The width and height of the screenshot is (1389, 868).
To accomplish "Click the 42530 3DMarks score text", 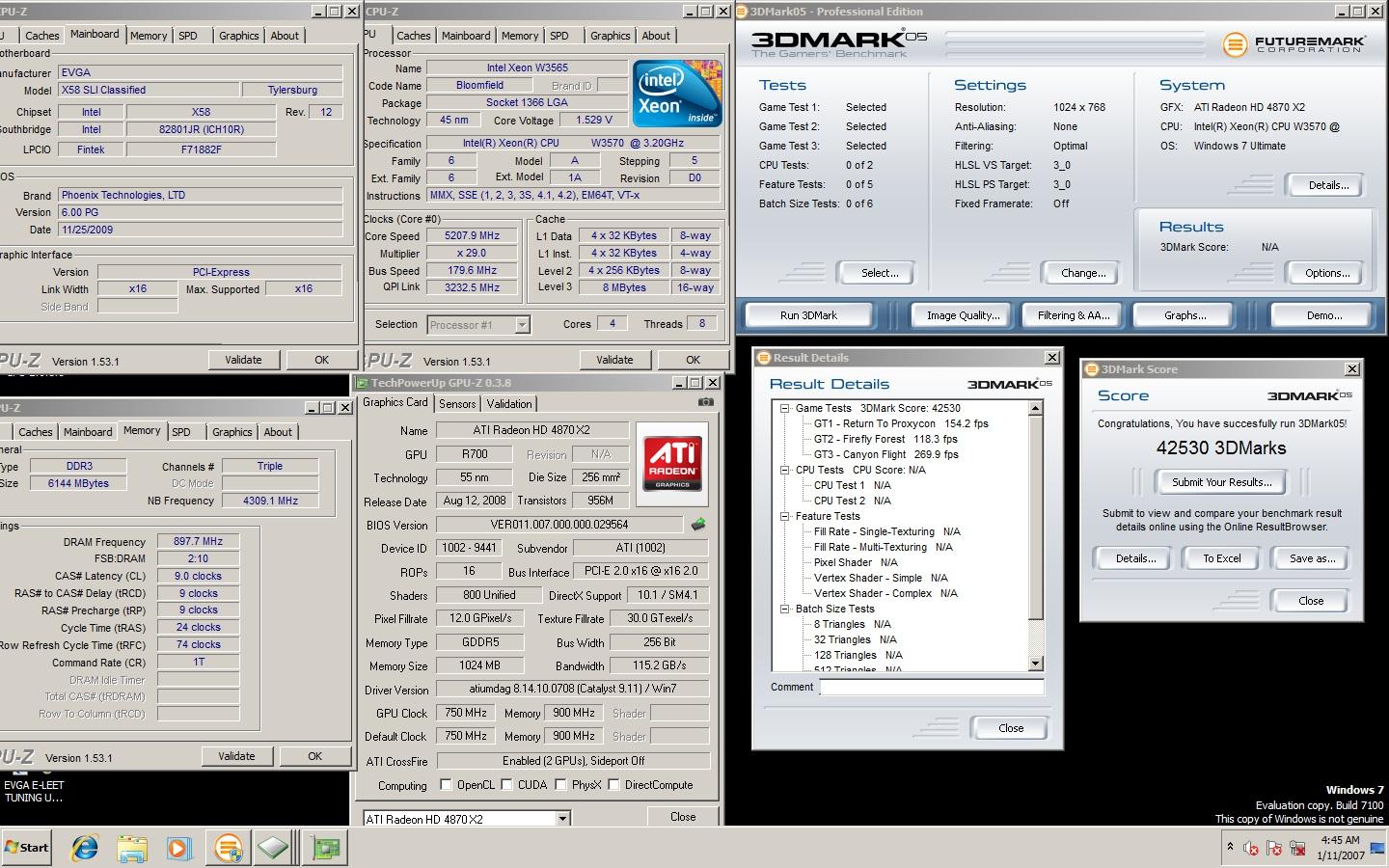I will (x=1220, y=448).
